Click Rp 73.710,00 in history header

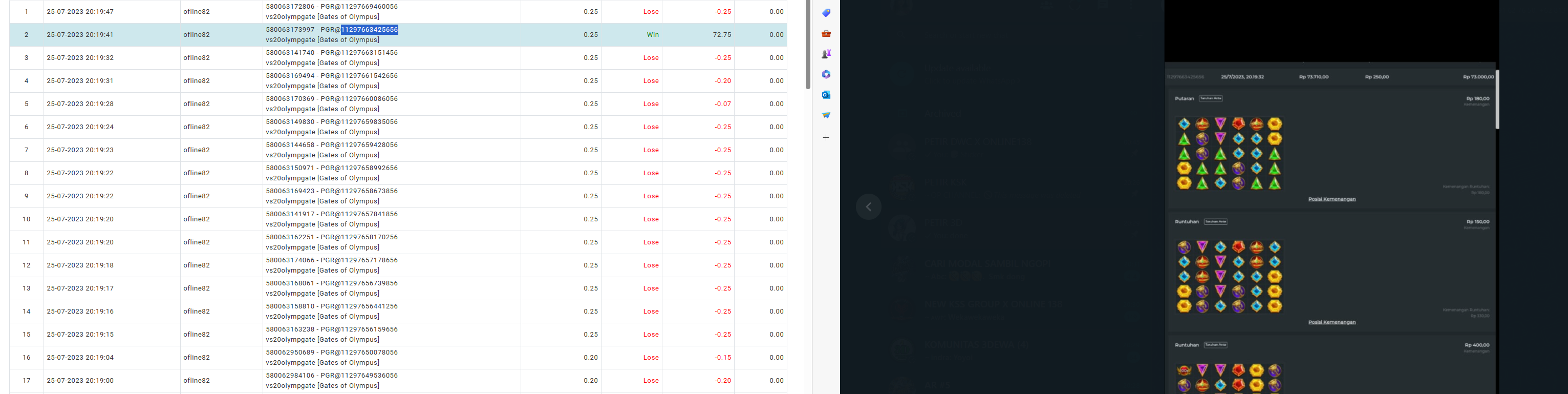coord(1314,77)
